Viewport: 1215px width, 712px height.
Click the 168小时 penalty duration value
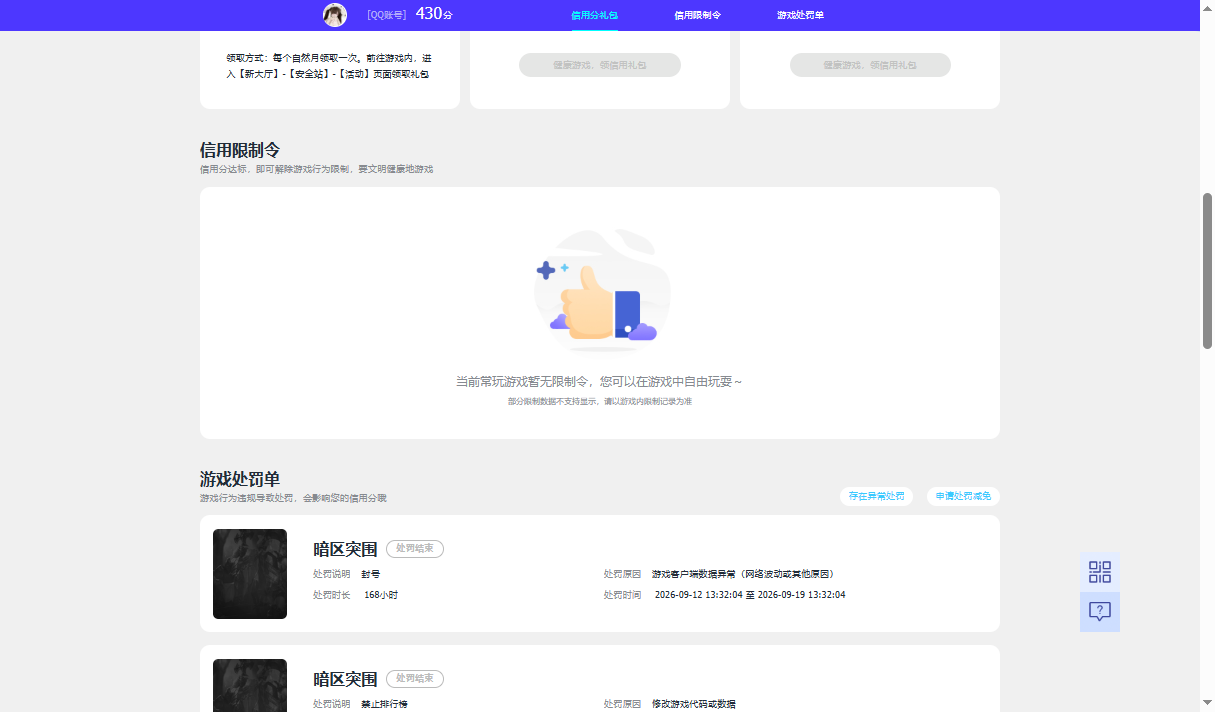tap(381, 595)
